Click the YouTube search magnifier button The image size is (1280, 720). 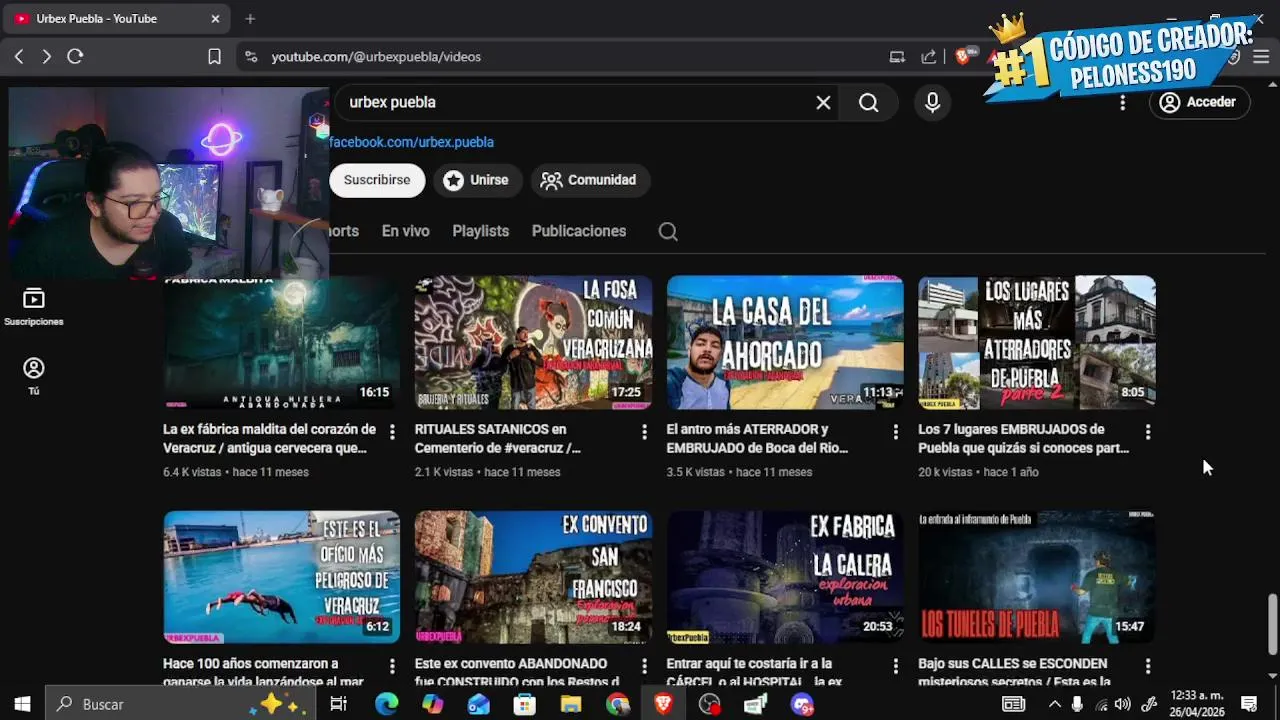pyautogui.click(x=868, y=102)
